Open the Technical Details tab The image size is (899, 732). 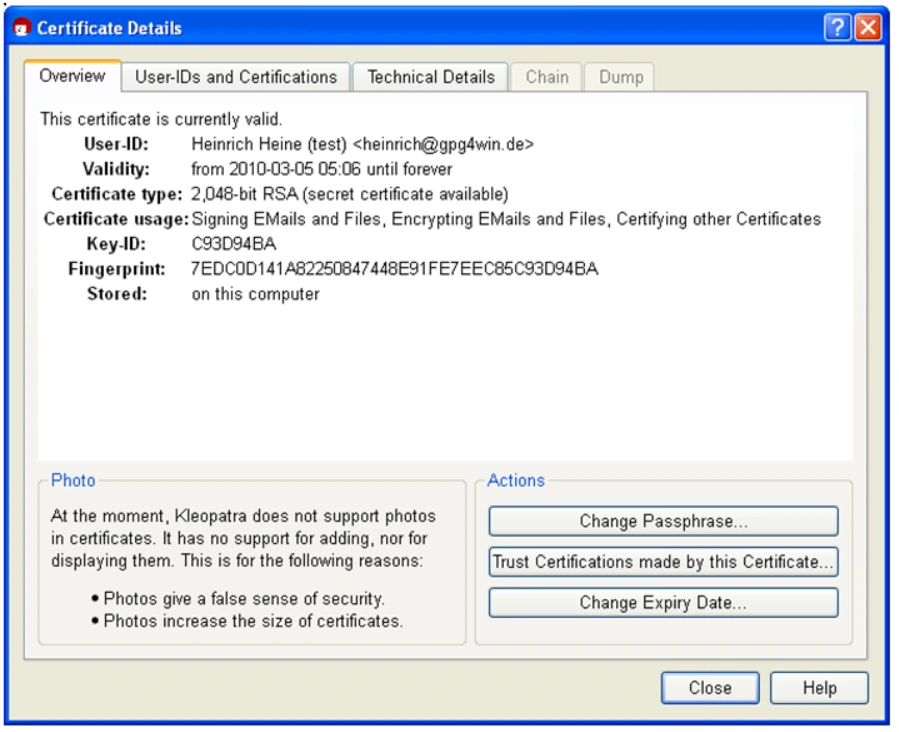[x=429, y=77]
